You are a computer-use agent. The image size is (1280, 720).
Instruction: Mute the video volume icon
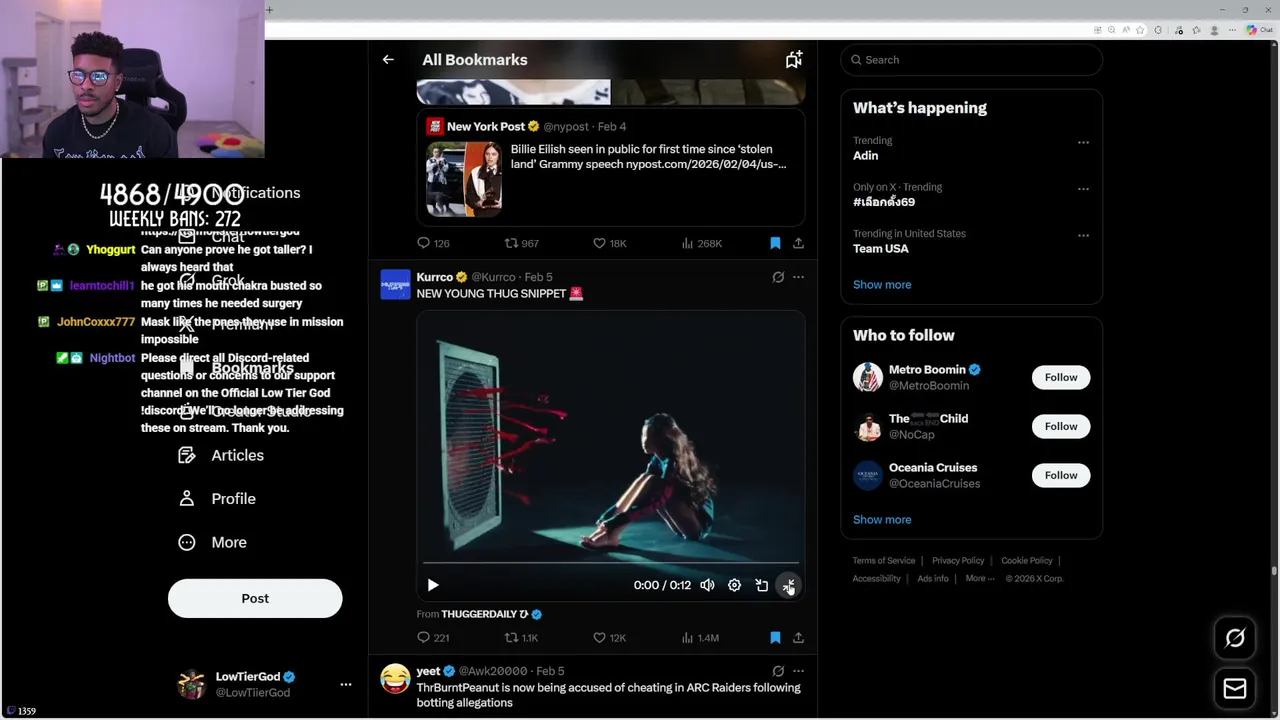click(707, 585)
